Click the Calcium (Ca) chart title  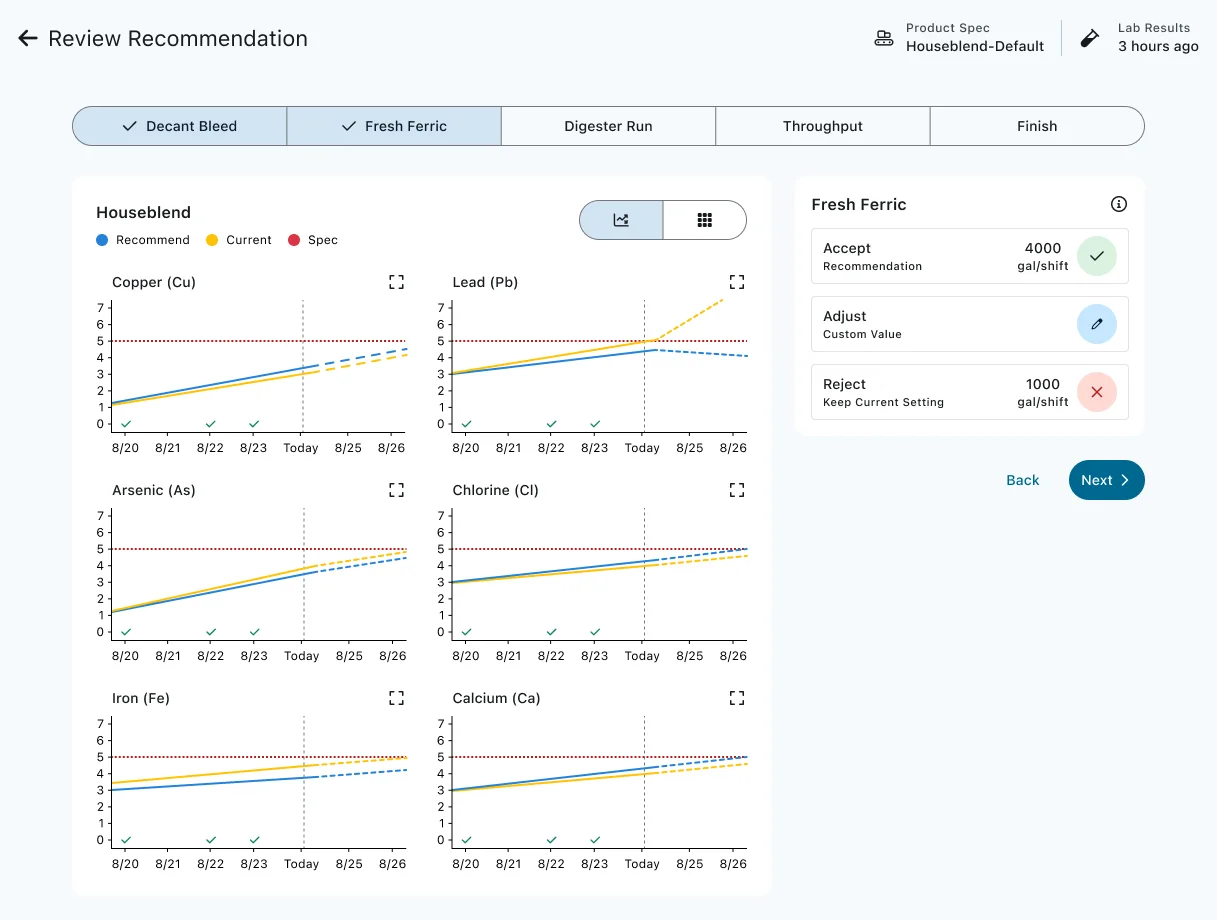[496, 698]
